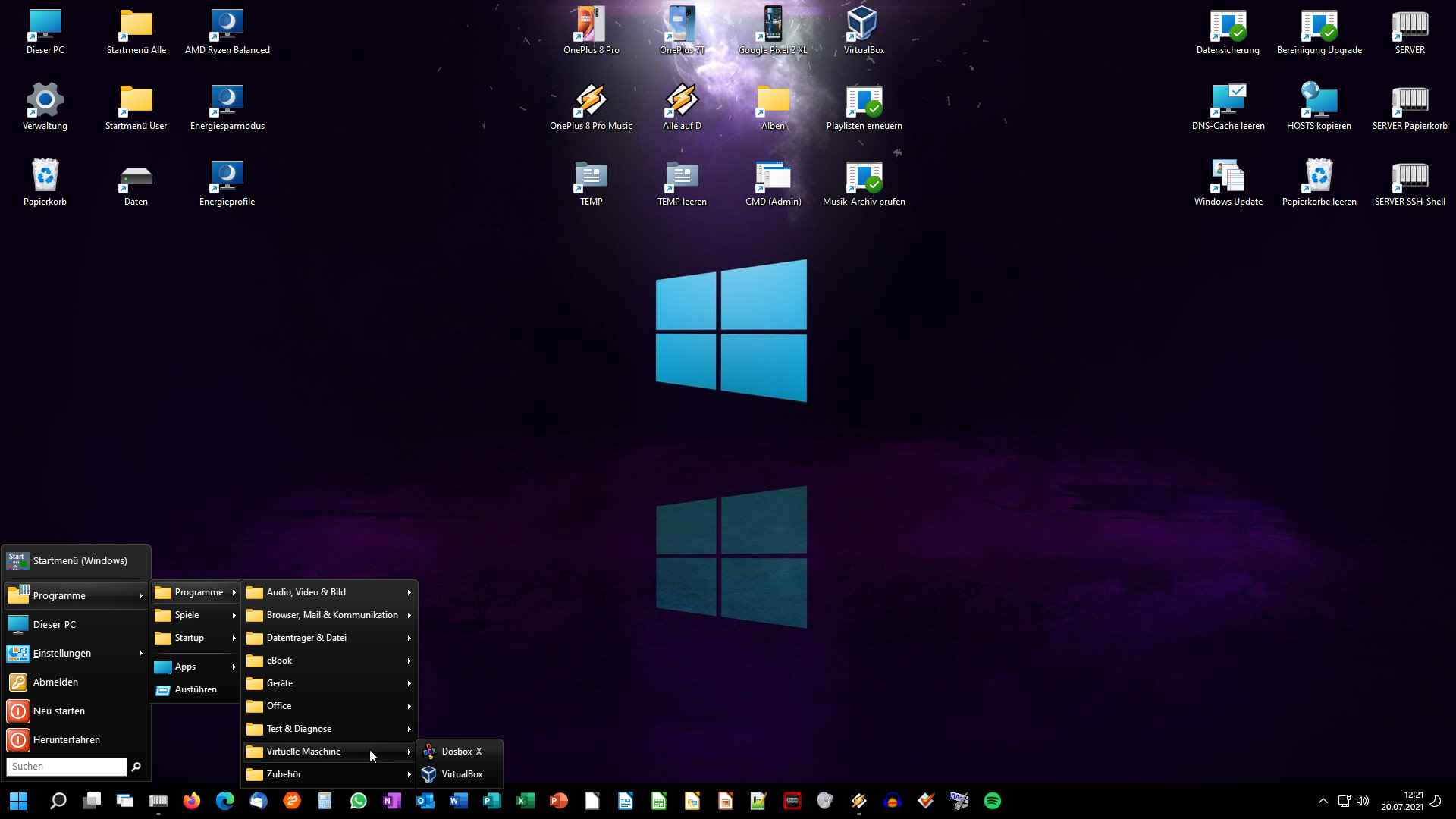
Task: Open the Startup submenu
Action: [x=196, y=638]
